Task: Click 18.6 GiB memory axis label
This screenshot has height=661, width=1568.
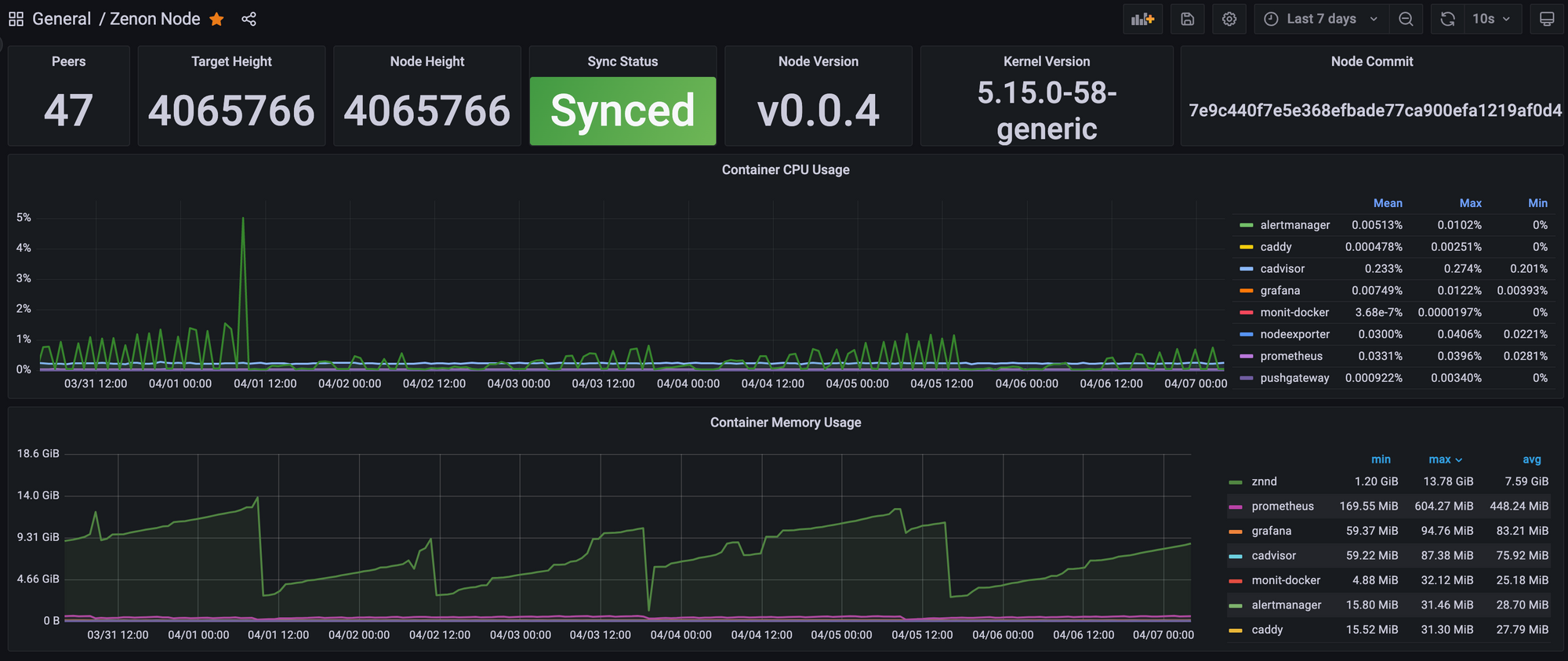Action: 38,454
